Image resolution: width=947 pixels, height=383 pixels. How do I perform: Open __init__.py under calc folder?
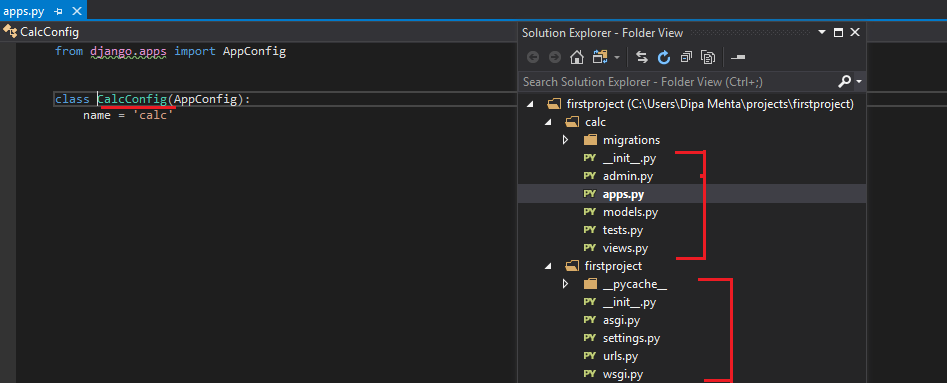[629, 158]
